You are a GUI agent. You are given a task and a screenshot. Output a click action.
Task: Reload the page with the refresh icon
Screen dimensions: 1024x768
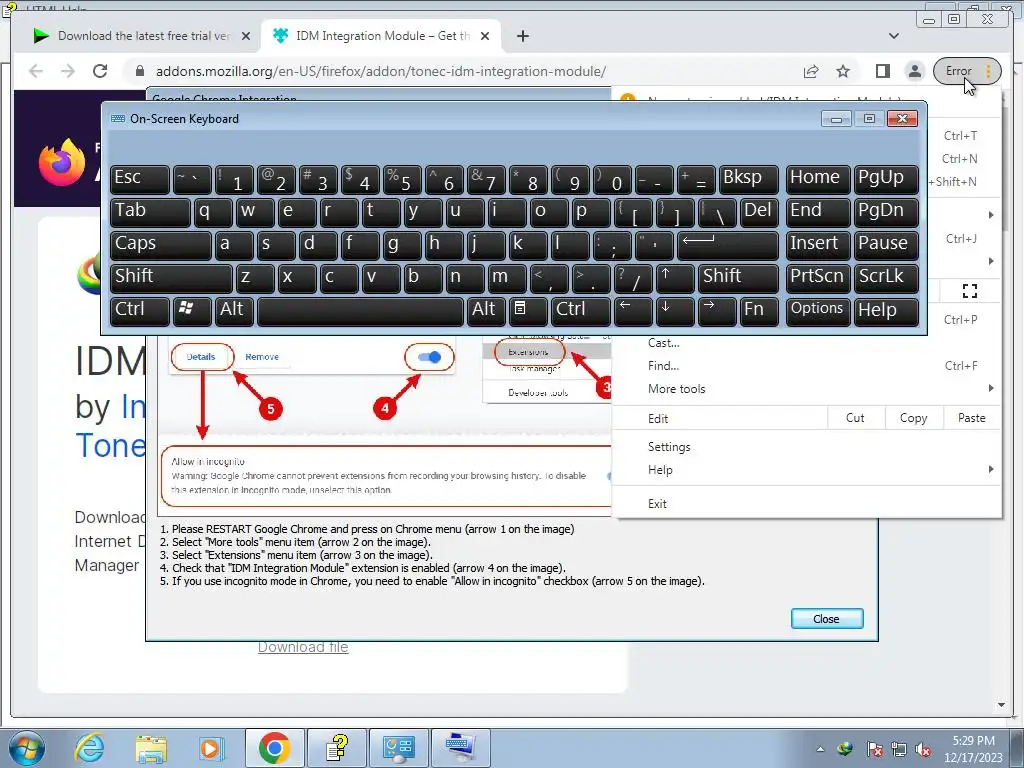(100, 71)
